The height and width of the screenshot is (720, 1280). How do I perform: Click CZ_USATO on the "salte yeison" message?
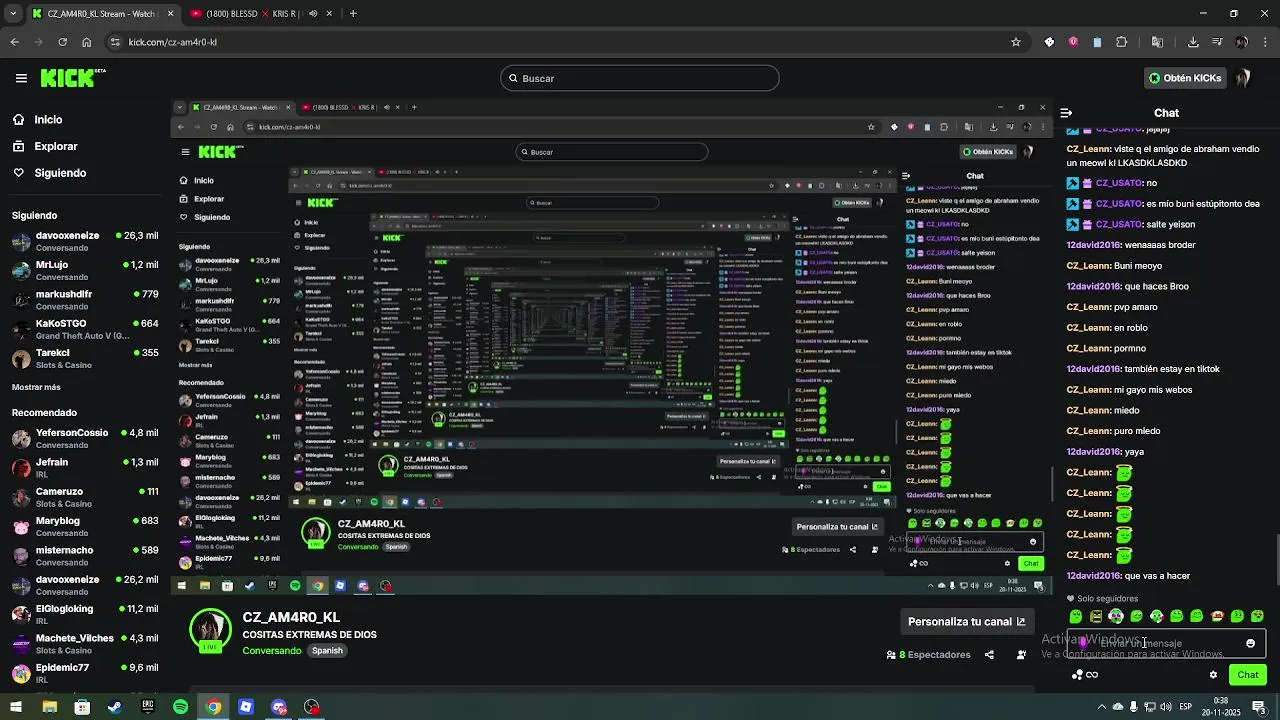[x=1119, y=225]
